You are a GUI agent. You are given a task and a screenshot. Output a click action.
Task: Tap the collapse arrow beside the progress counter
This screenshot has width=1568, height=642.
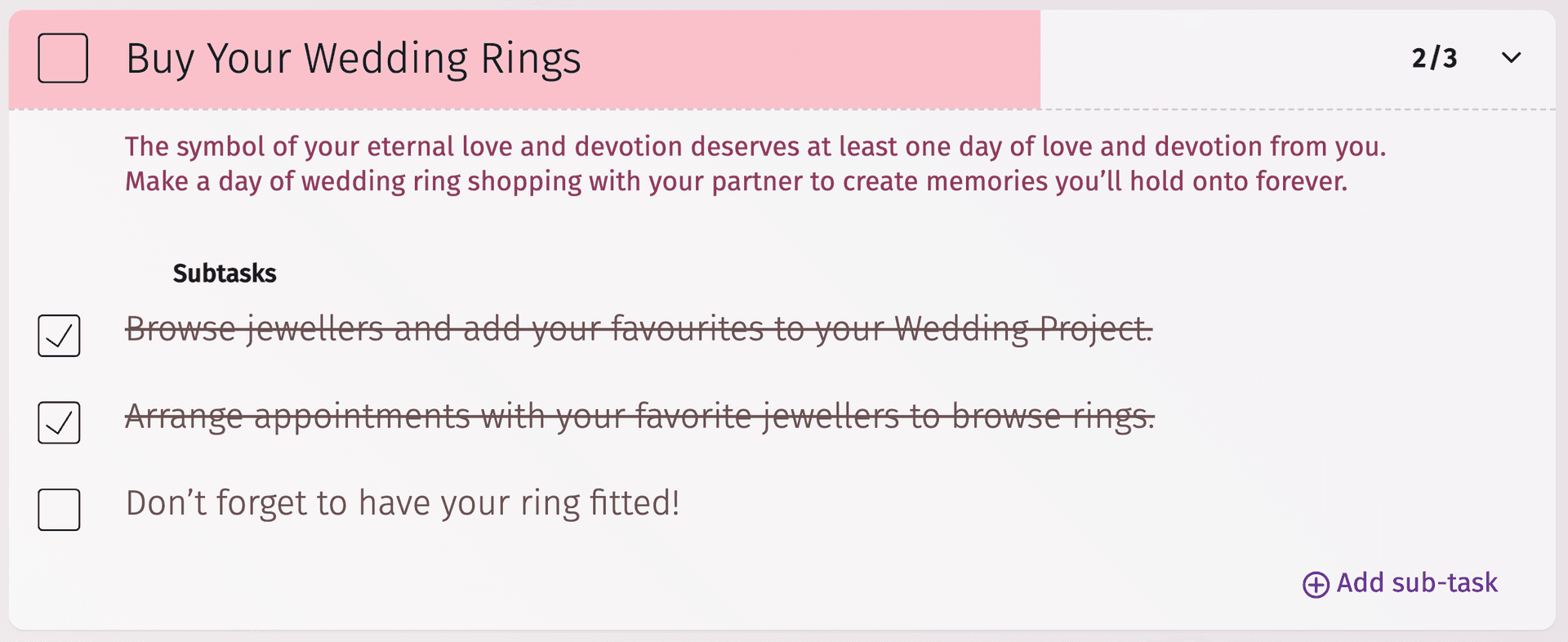click(x=1512, y=58)
